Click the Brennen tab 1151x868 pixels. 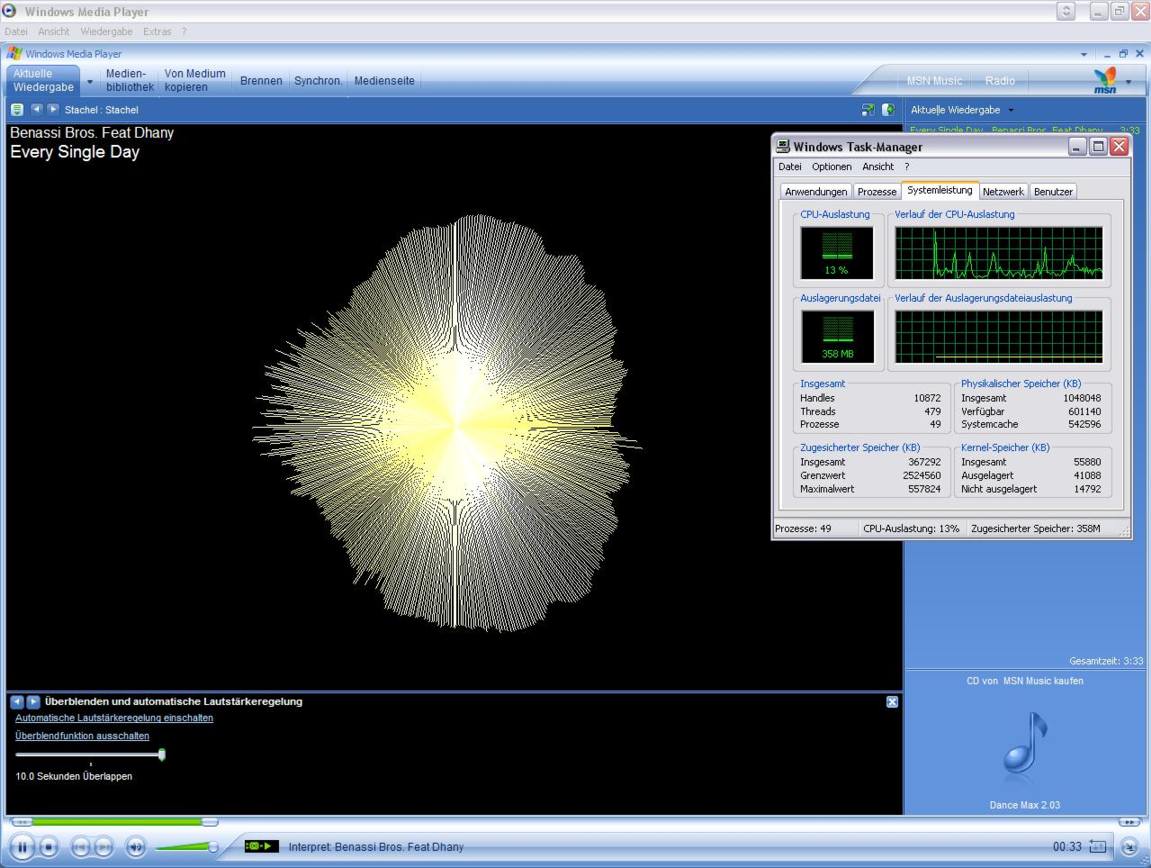point(261,81)
